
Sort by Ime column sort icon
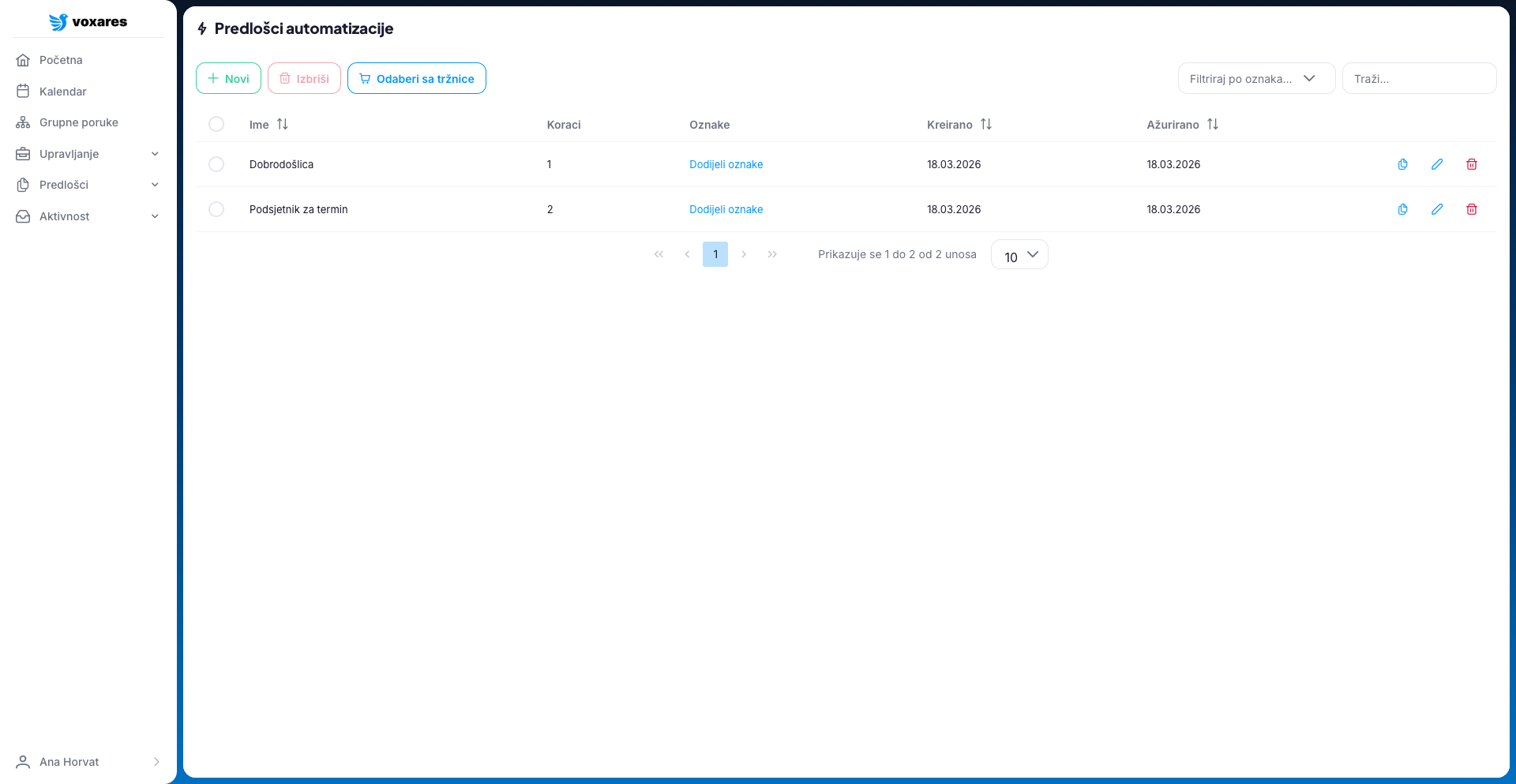(x=283, y=125)
